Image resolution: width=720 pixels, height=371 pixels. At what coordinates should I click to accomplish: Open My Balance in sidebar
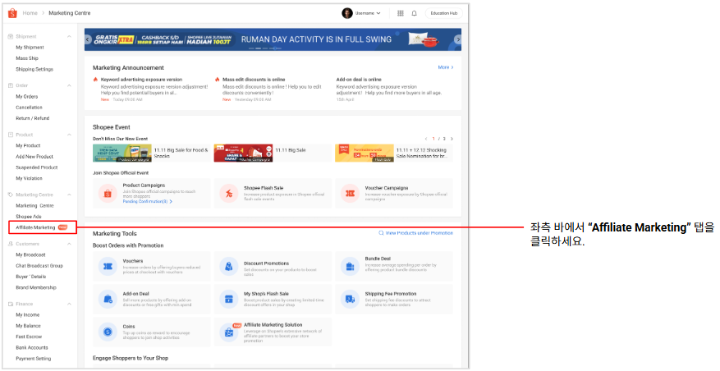(28, 326)
